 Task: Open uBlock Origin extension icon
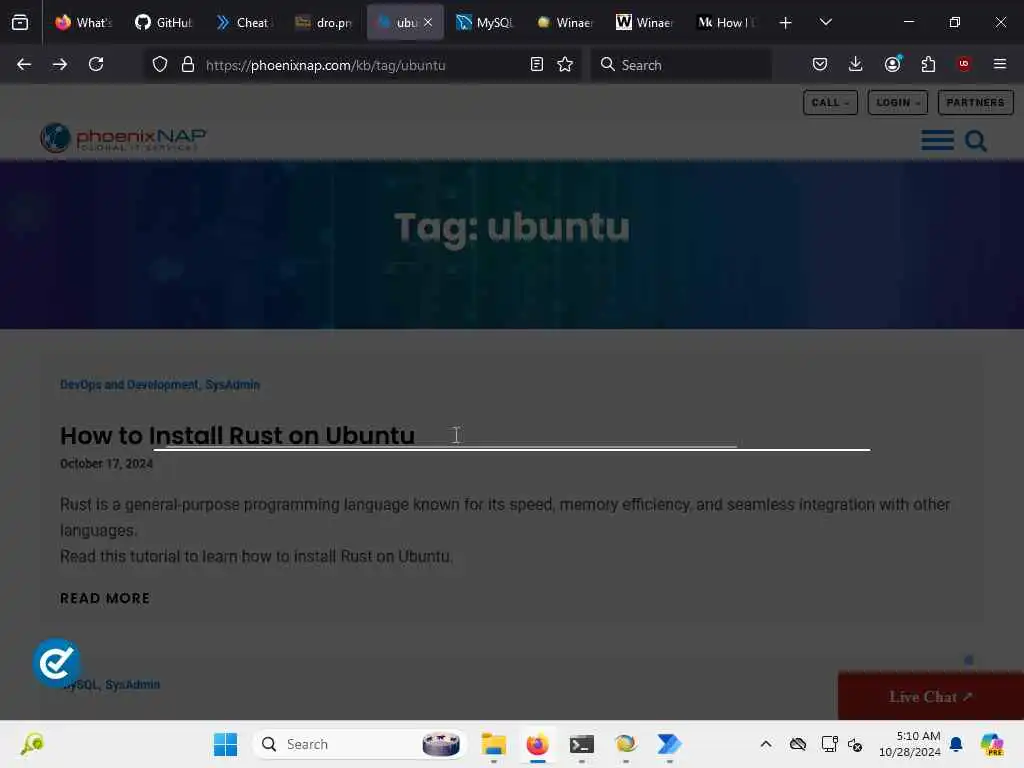(964, 64)
